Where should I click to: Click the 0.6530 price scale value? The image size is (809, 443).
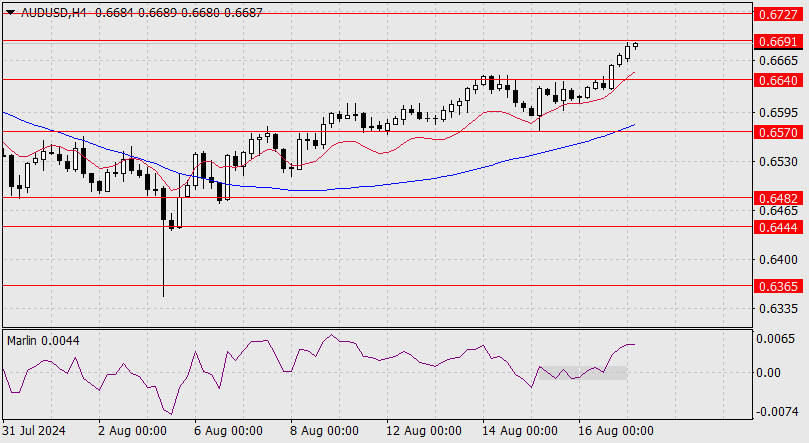click(x=779, y=162)
